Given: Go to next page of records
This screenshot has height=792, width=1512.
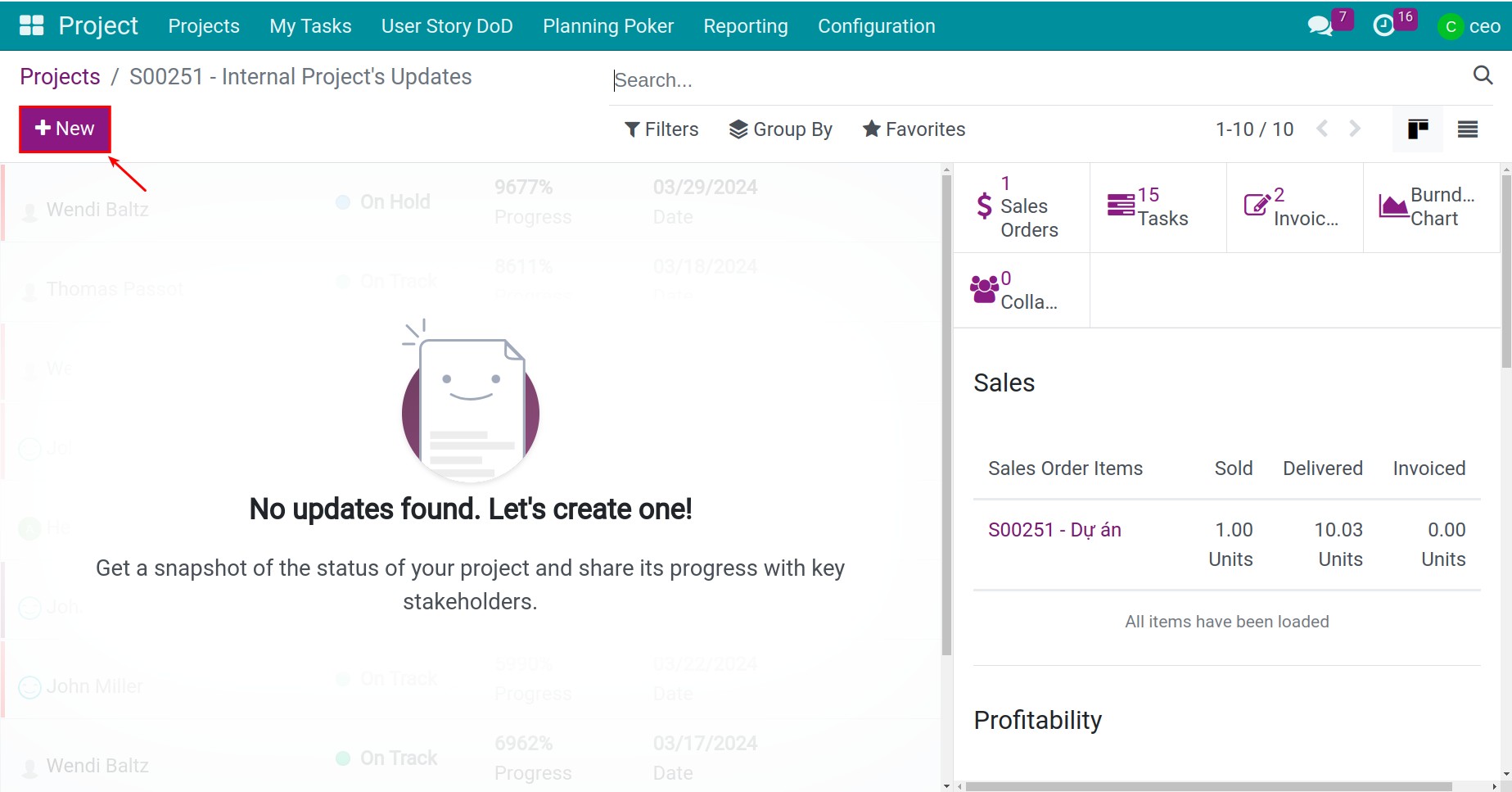Looking at the screenshot, I should 1355,129.
